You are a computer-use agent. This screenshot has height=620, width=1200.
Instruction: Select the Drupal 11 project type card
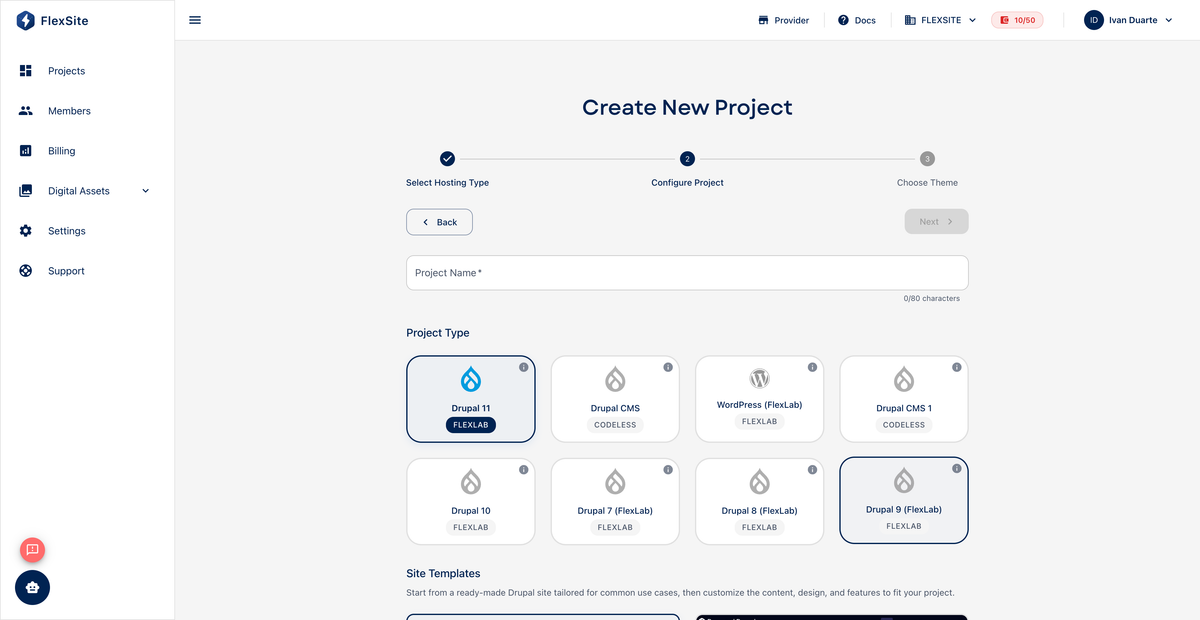(471, 399)
